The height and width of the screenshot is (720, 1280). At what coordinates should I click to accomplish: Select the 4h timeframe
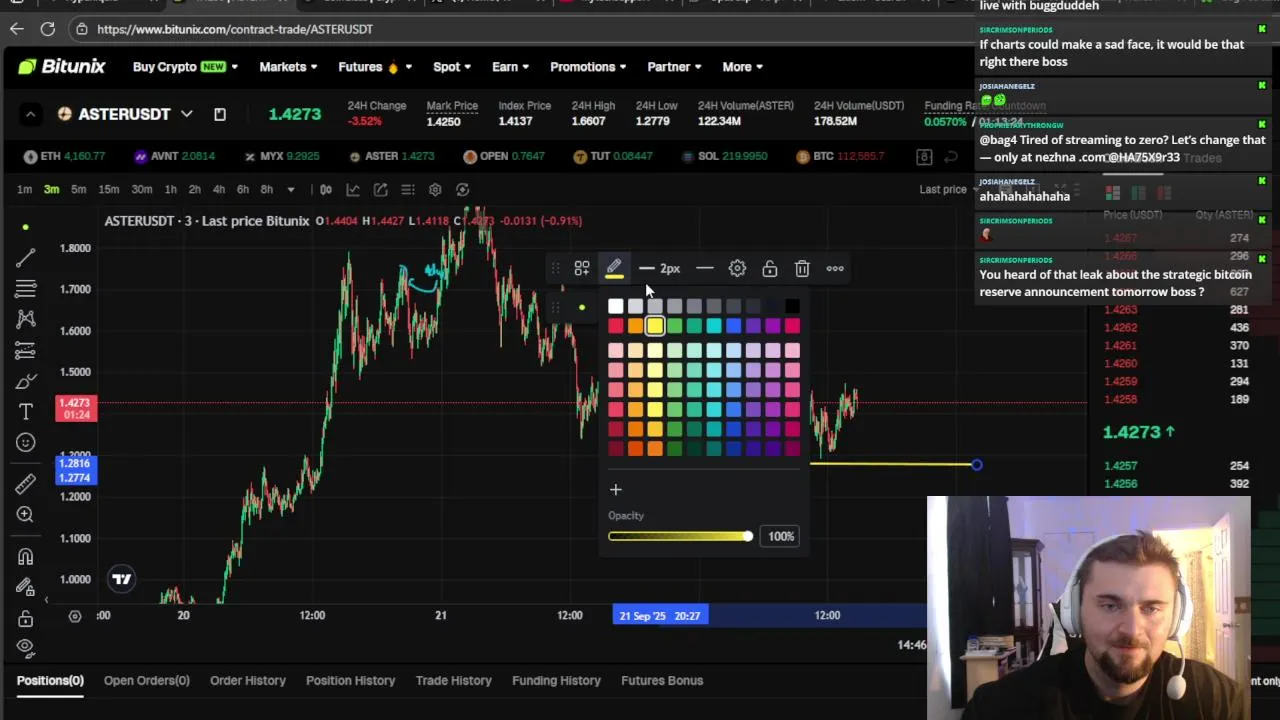pos(218,189)
